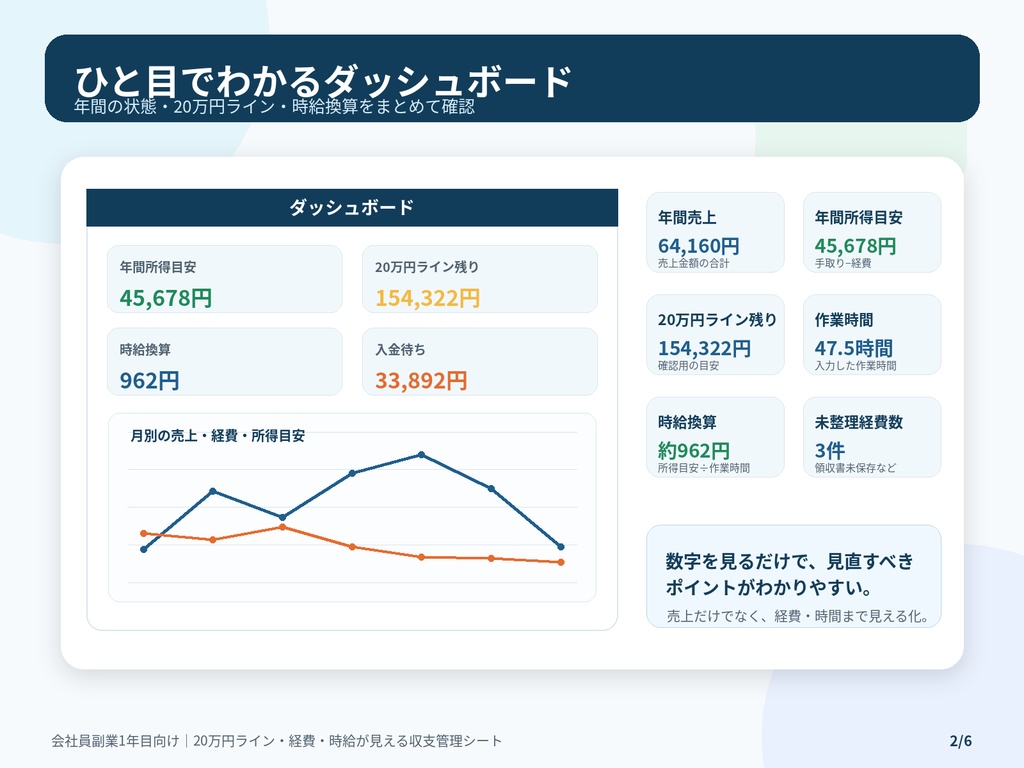The image size is (1024, 768).
Task: Click the caption 手取り−経費
Action: click(843, 263)
